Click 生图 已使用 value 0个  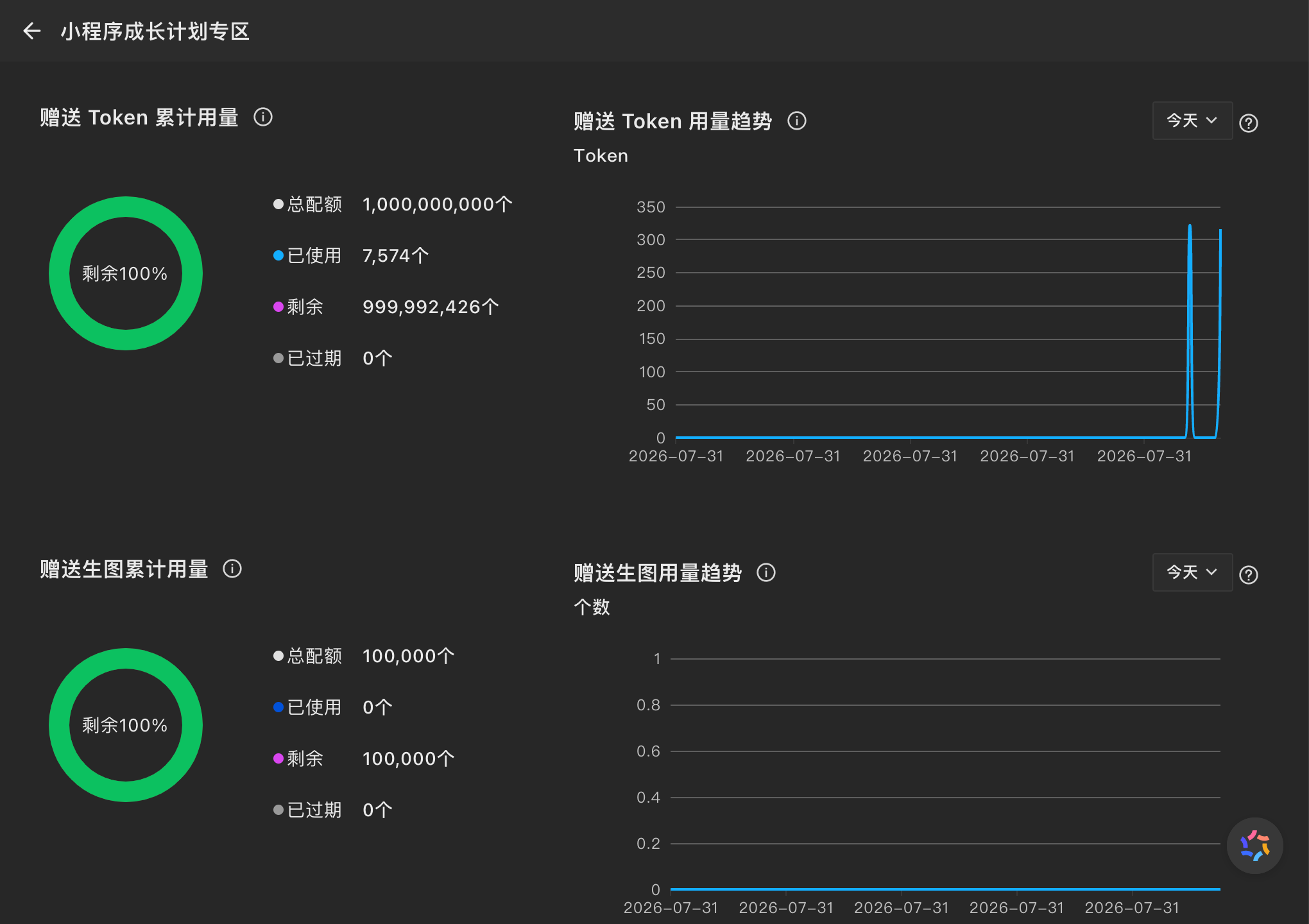[377, 708]
